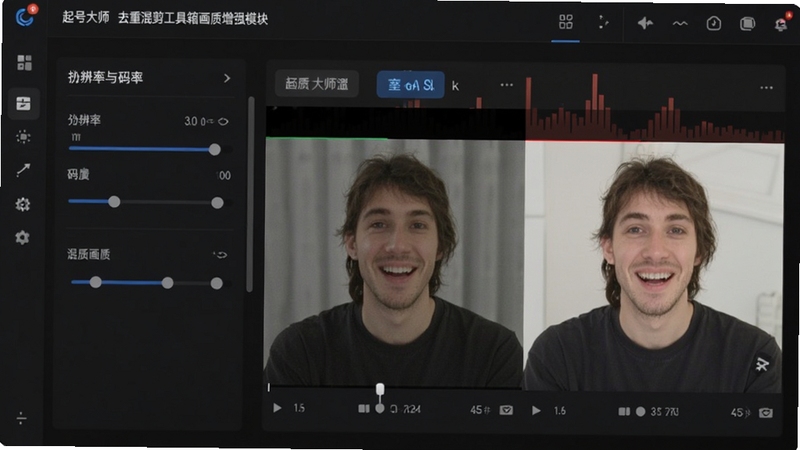Image resolution: width=800 pixels, height=450 pixels.
Task: Click the split-compare icon on left player
Action: pos(364,409)
